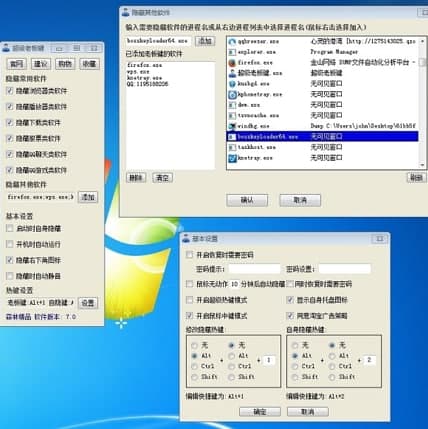The image size is (428, 429).
Task: Enable 隐藏时自动静音 checkbox
Action: pos(10,276)
